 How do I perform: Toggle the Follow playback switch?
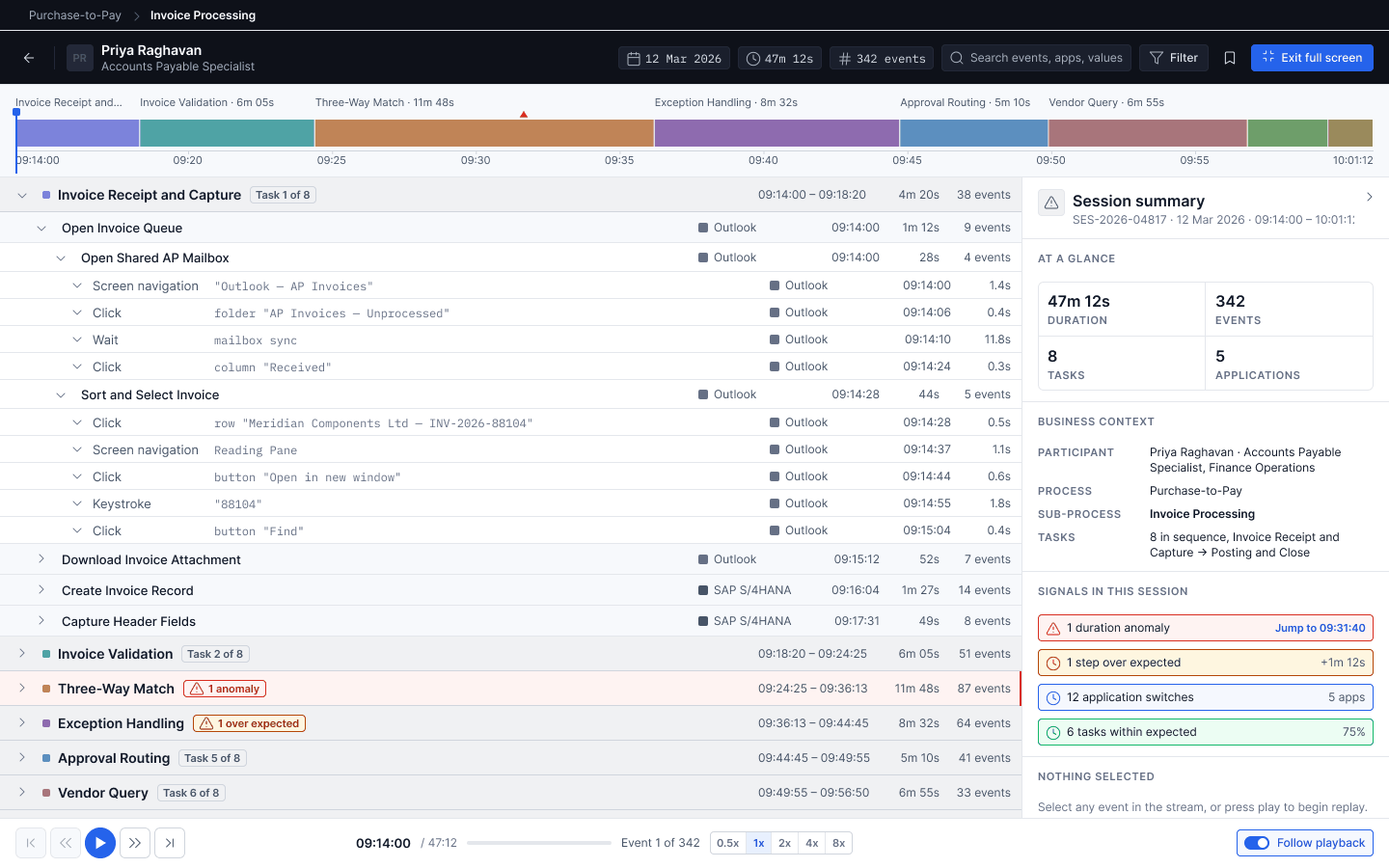pos(1257,843)
